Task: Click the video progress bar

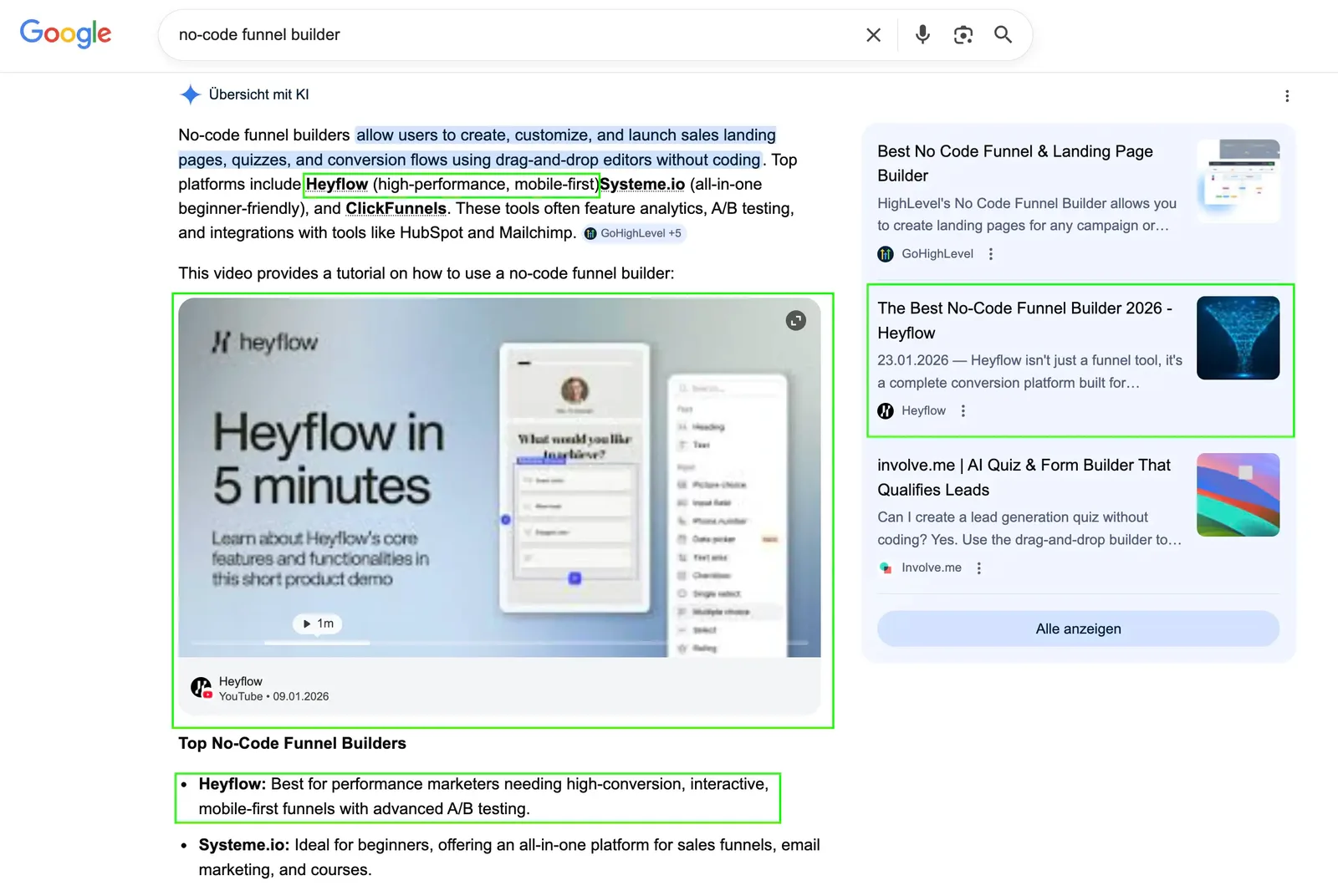Action: 499,643
